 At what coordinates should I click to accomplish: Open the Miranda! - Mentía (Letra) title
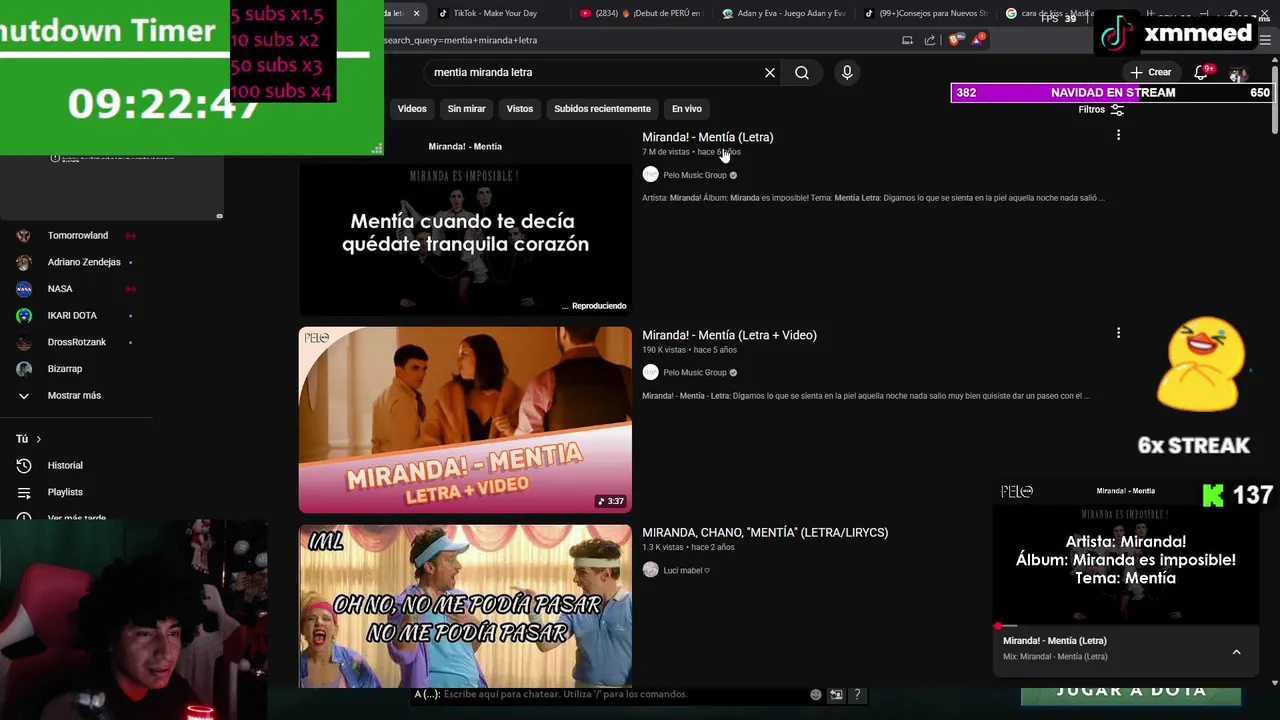[x=707, y=137]
